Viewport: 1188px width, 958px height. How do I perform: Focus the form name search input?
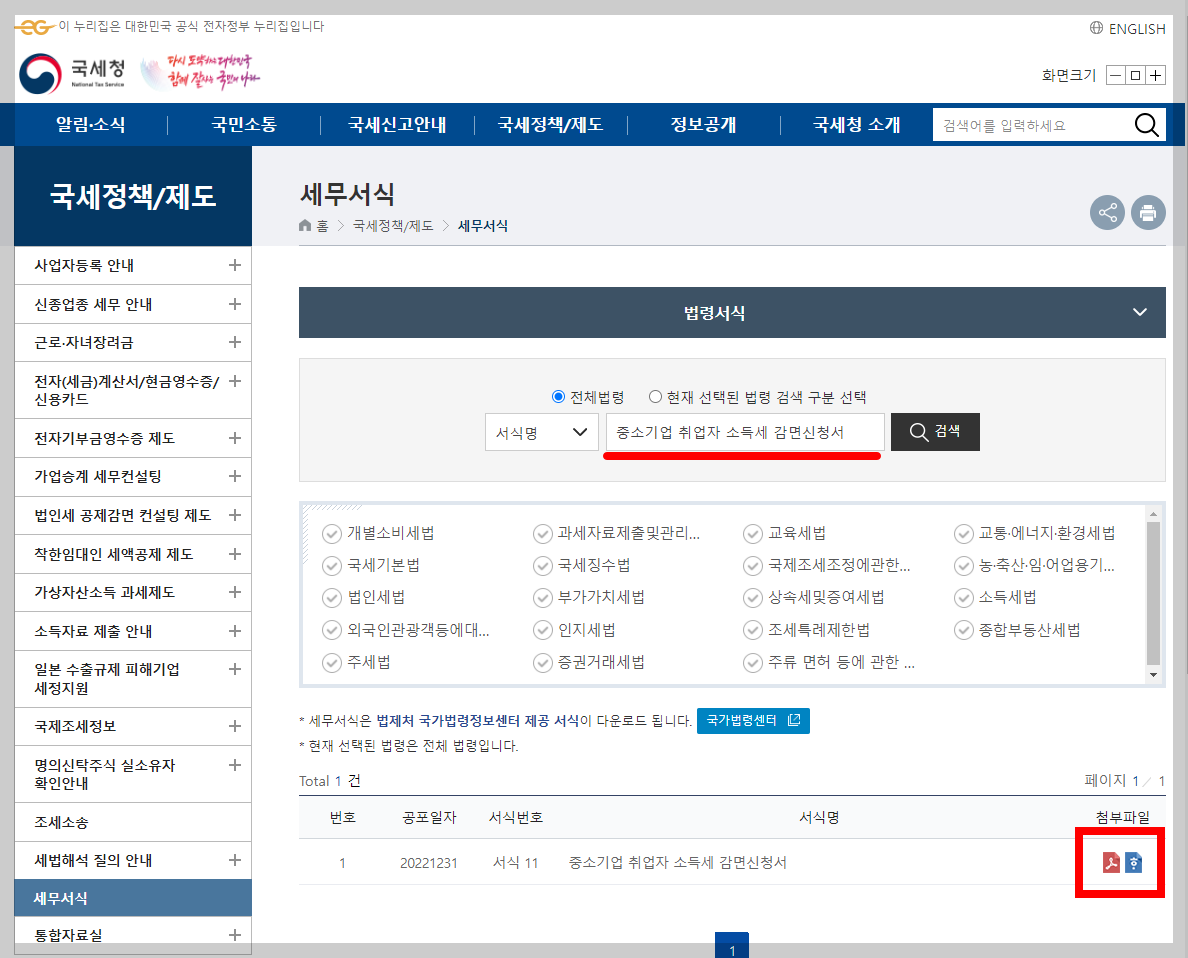point(745,432)
